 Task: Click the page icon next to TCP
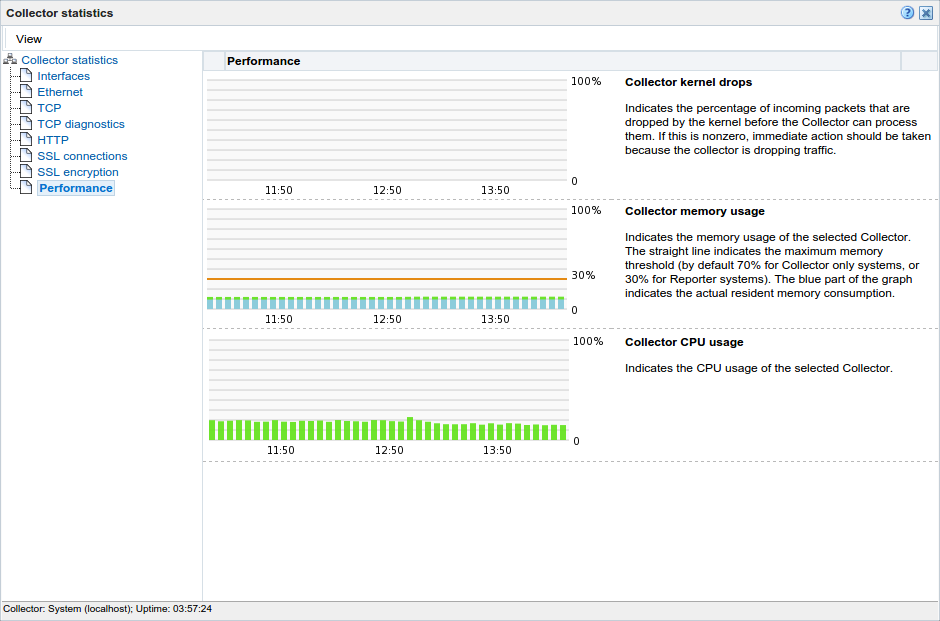(x=26, y=107)
